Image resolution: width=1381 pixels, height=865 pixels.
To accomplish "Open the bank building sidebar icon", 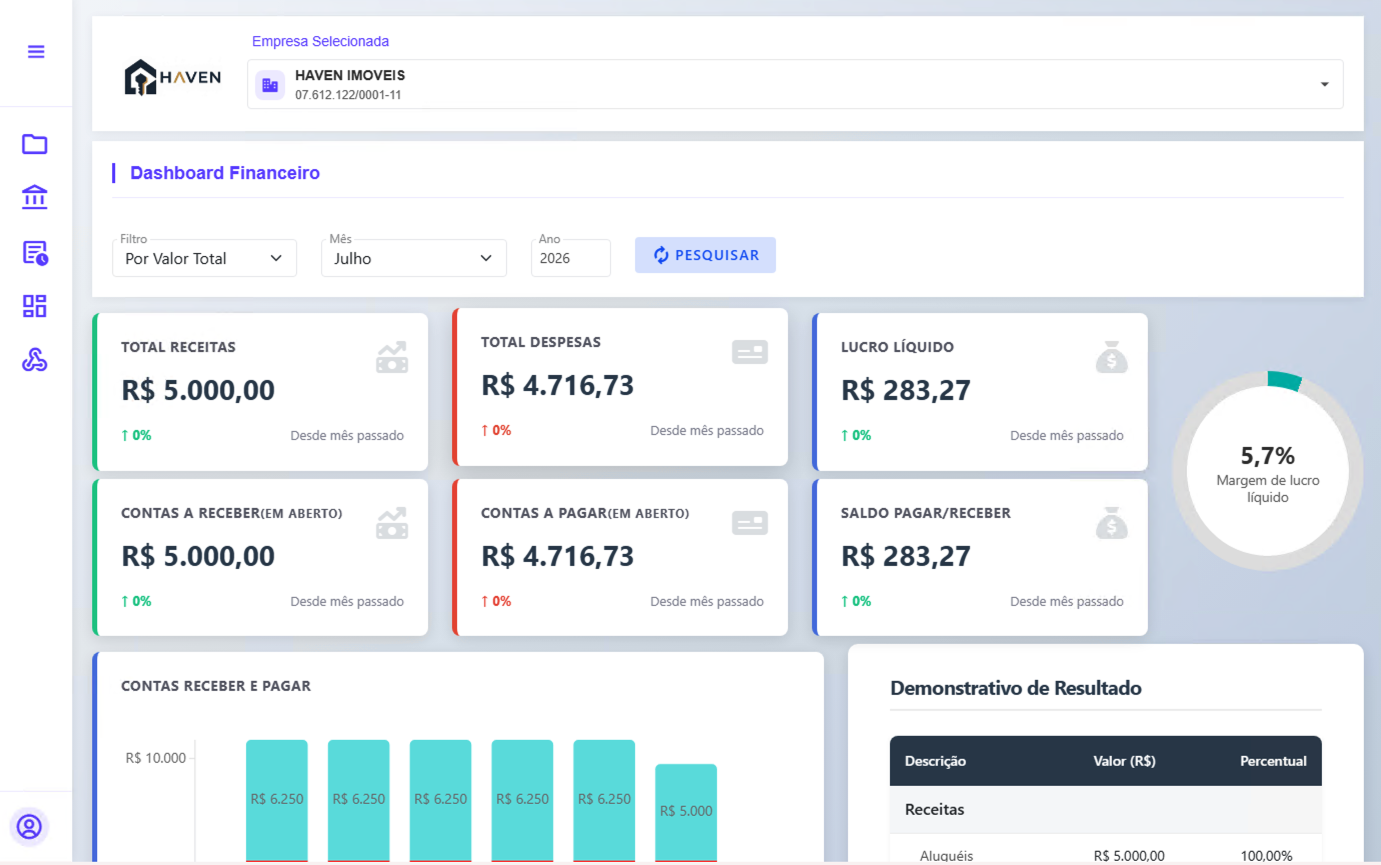I will coord(35,197).
